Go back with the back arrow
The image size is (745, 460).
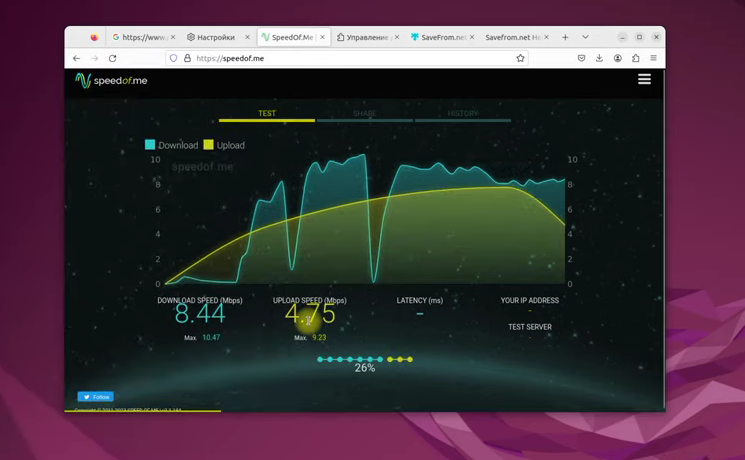pos(76,58)
